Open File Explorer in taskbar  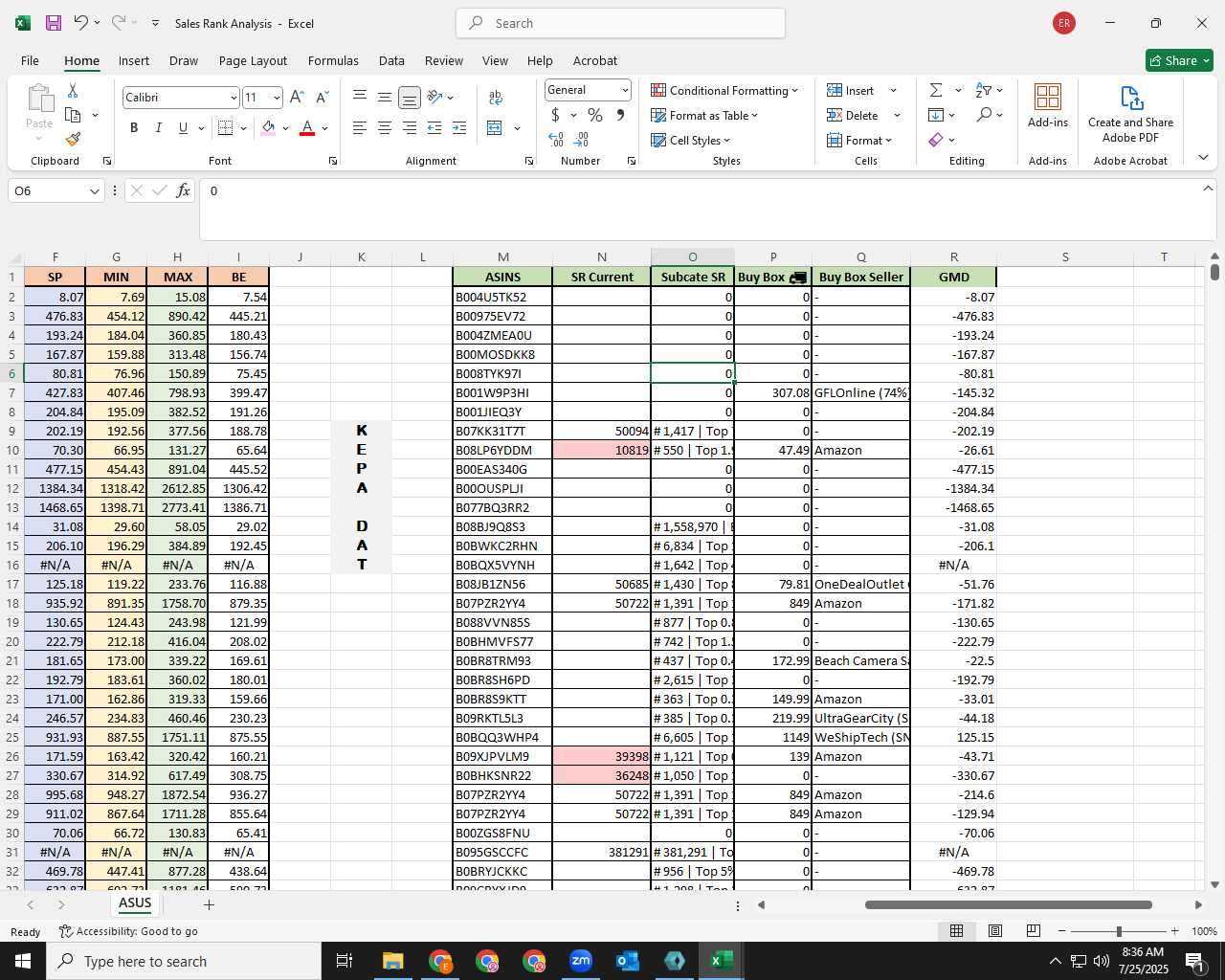392,961
